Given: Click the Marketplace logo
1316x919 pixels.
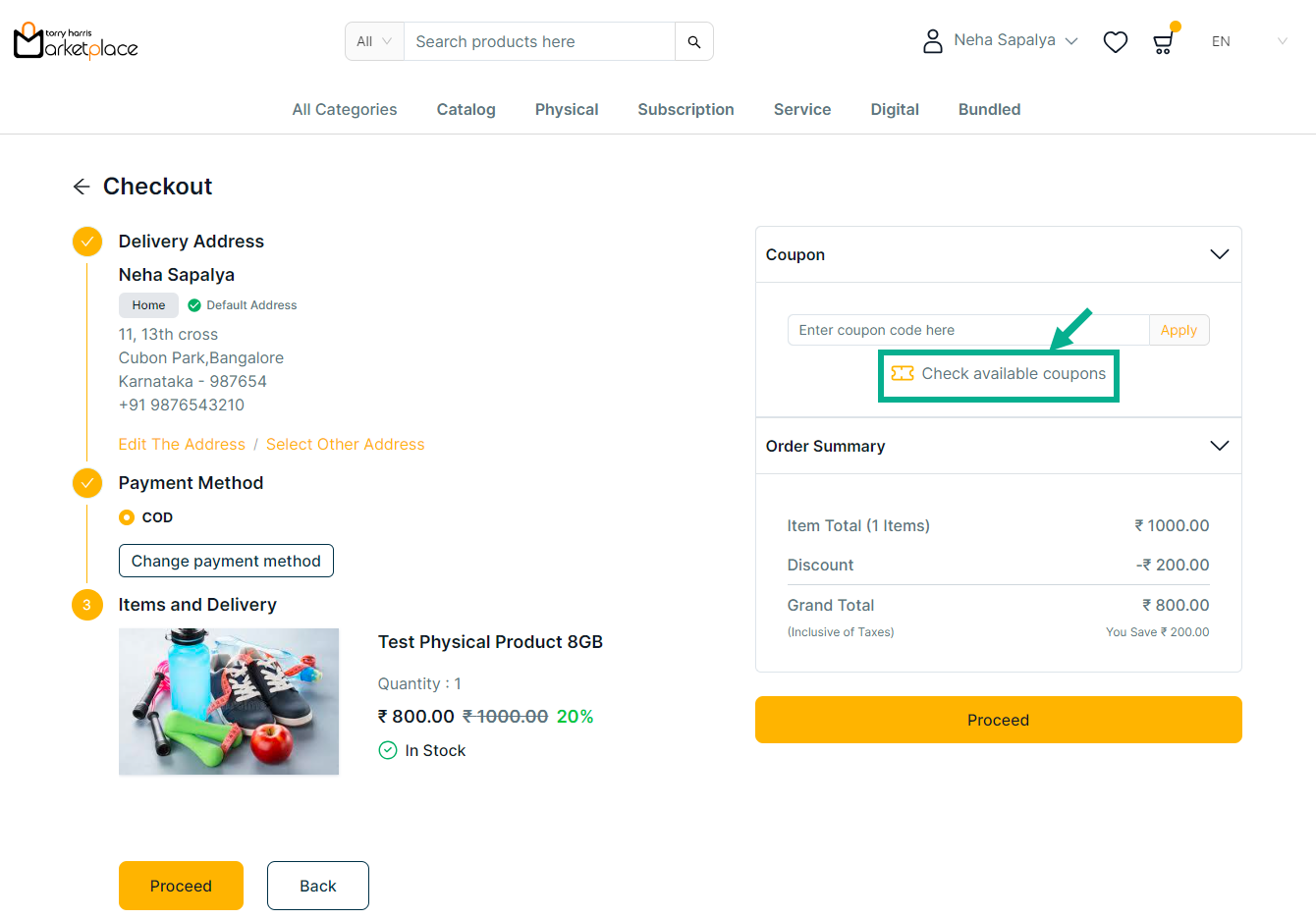Looking at the screenshot, I should click(x=76, y=41).
